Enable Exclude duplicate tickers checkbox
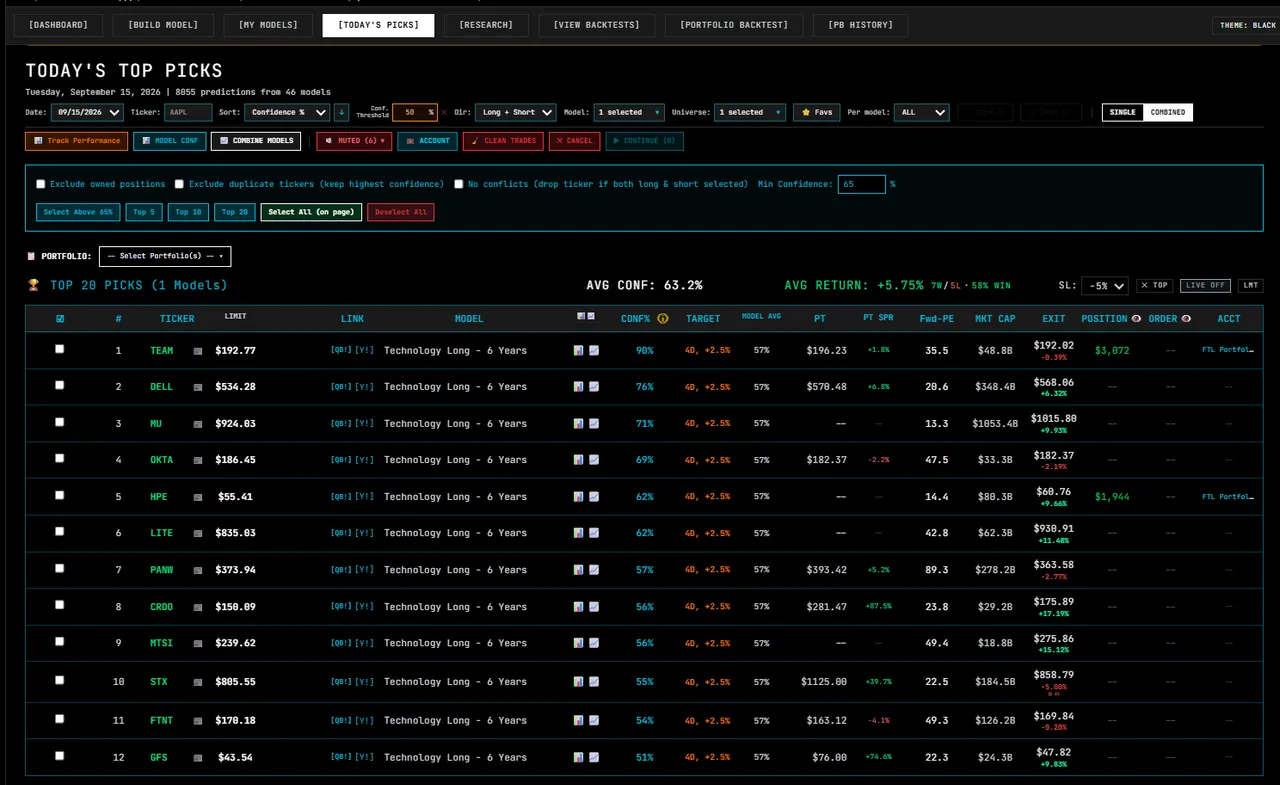The height and width of the screenshot is (785, 1280). pyautogui.click(x=179, y=184)
